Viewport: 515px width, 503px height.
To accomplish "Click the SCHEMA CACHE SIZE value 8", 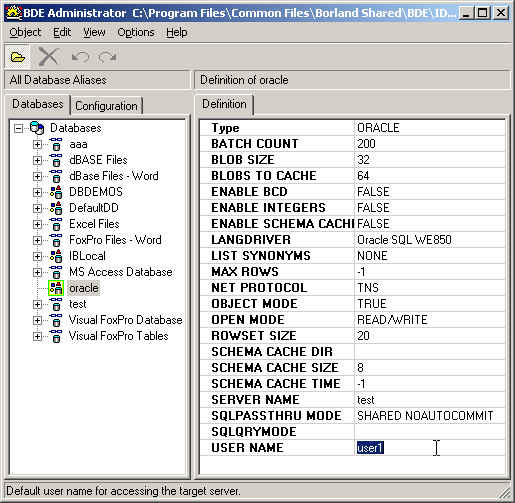I will (x=360, y=368).
